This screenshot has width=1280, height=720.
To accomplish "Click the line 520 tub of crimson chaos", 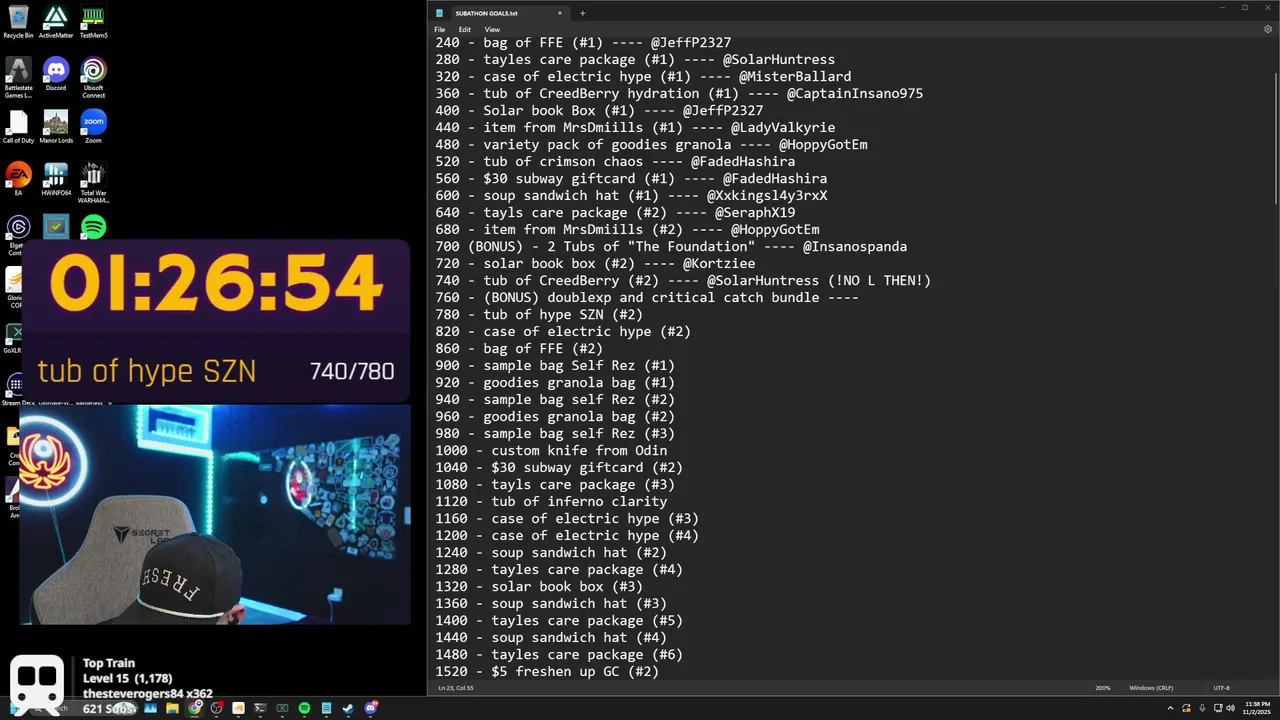I will (615, 162).
